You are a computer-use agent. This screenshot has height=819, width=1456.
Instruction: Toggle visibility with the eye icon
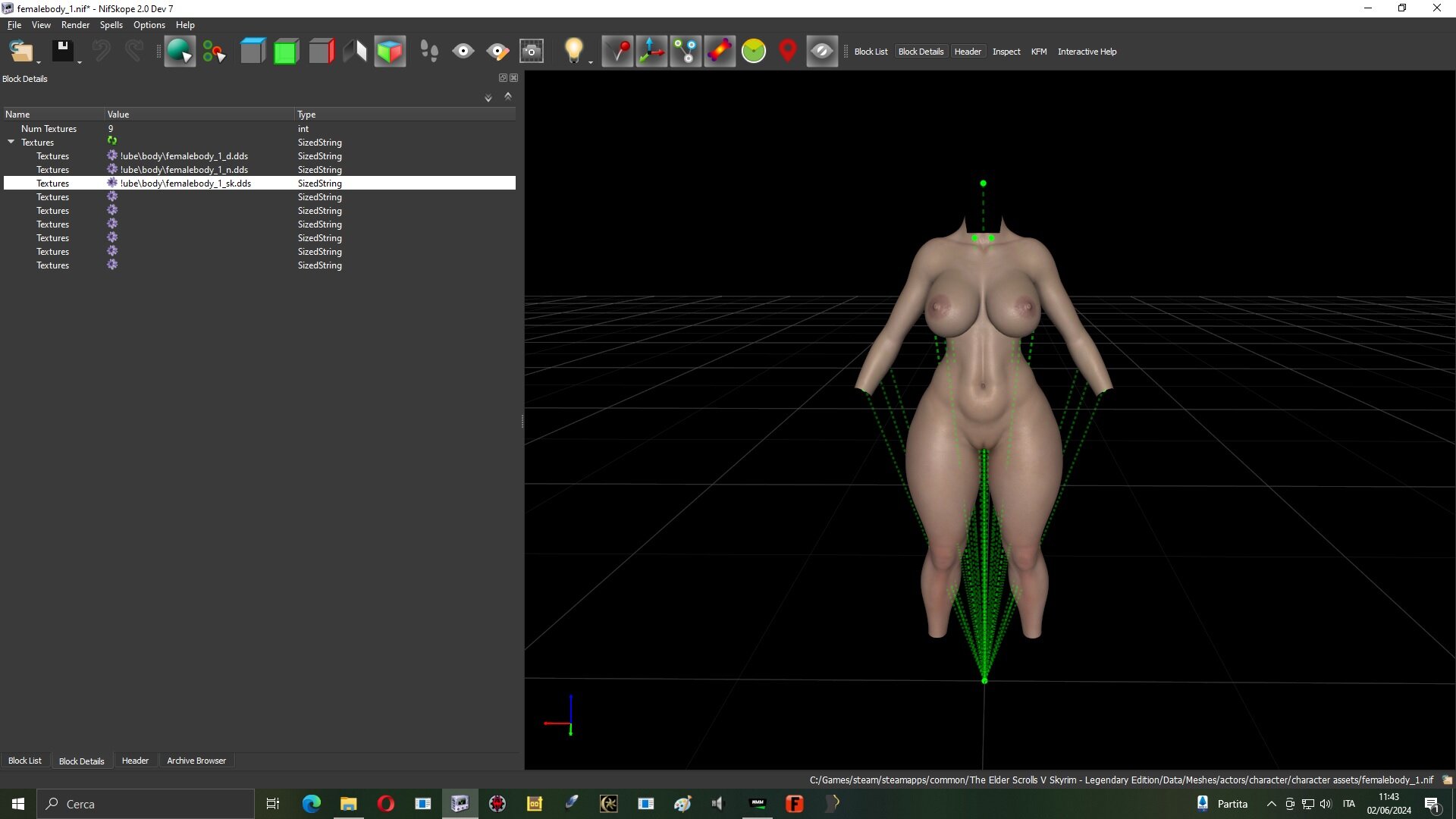tap(463, 51)
